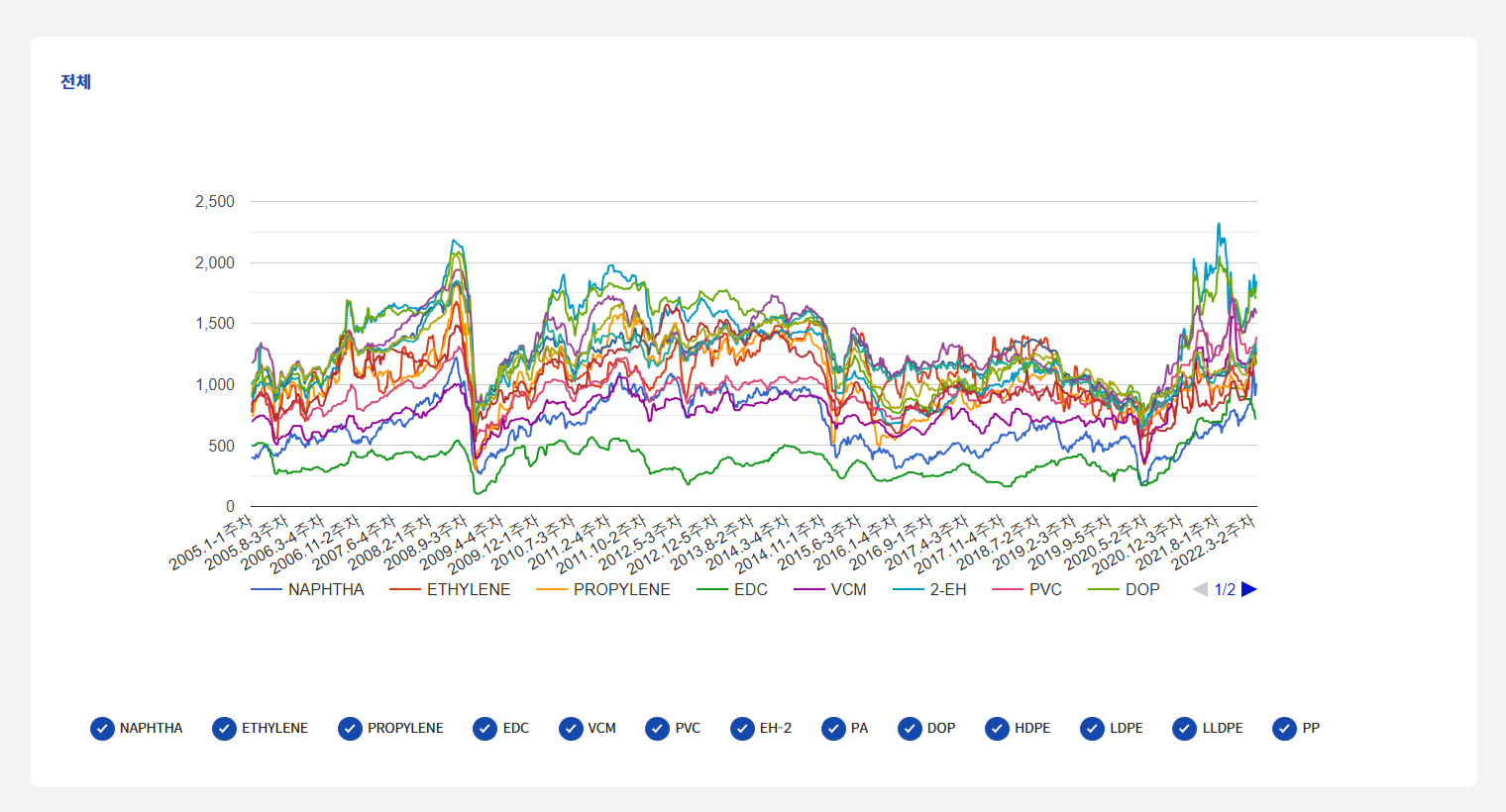This screenshot has width=1506, height=812.
Task: Hide PVC using its checkbox
Action: coord(657,729)
